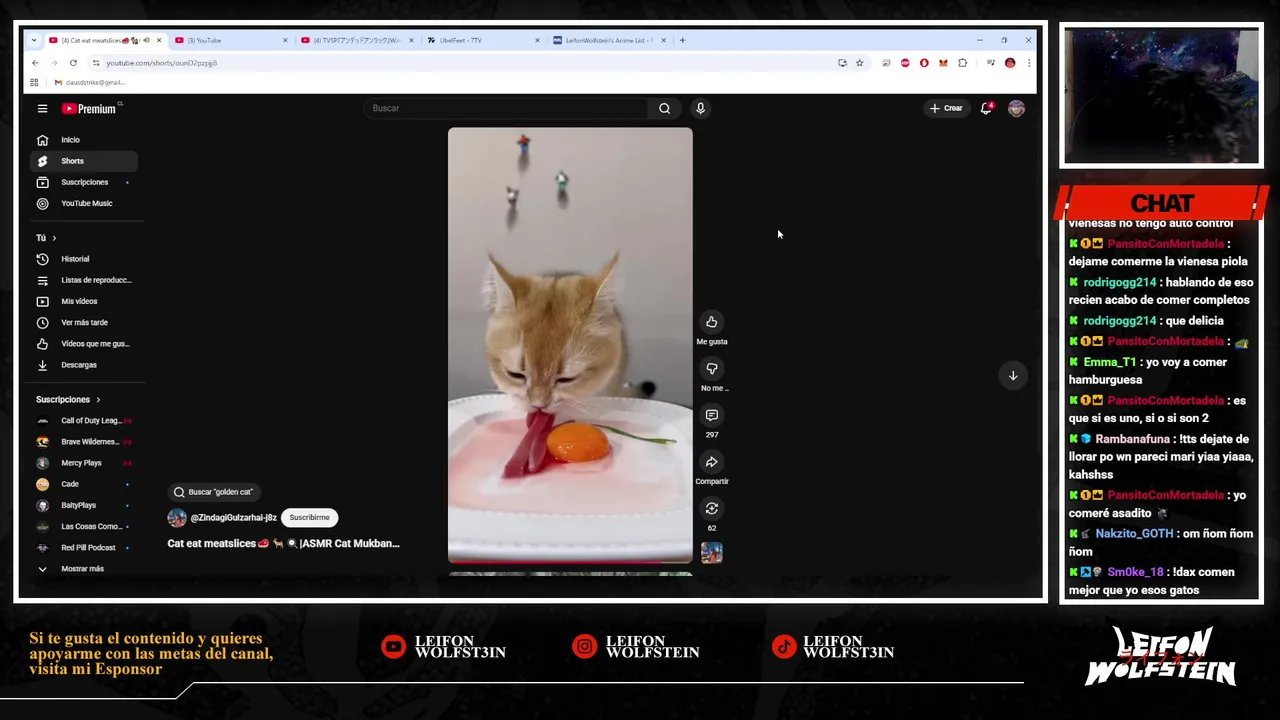Click the Chrome address bar URL
This screenshot has width=1280, height=720.
161,63
